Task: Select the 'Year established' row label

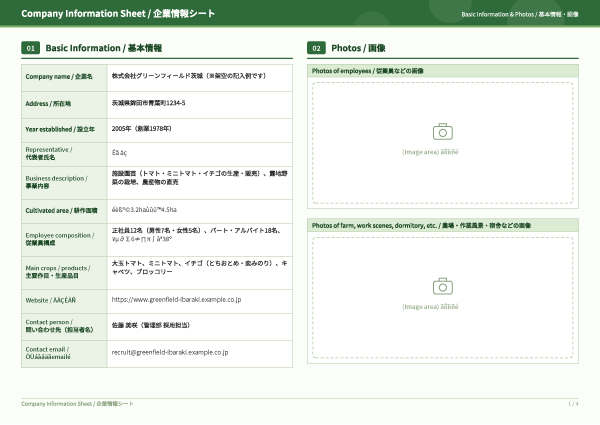Action: coord(60,129)
